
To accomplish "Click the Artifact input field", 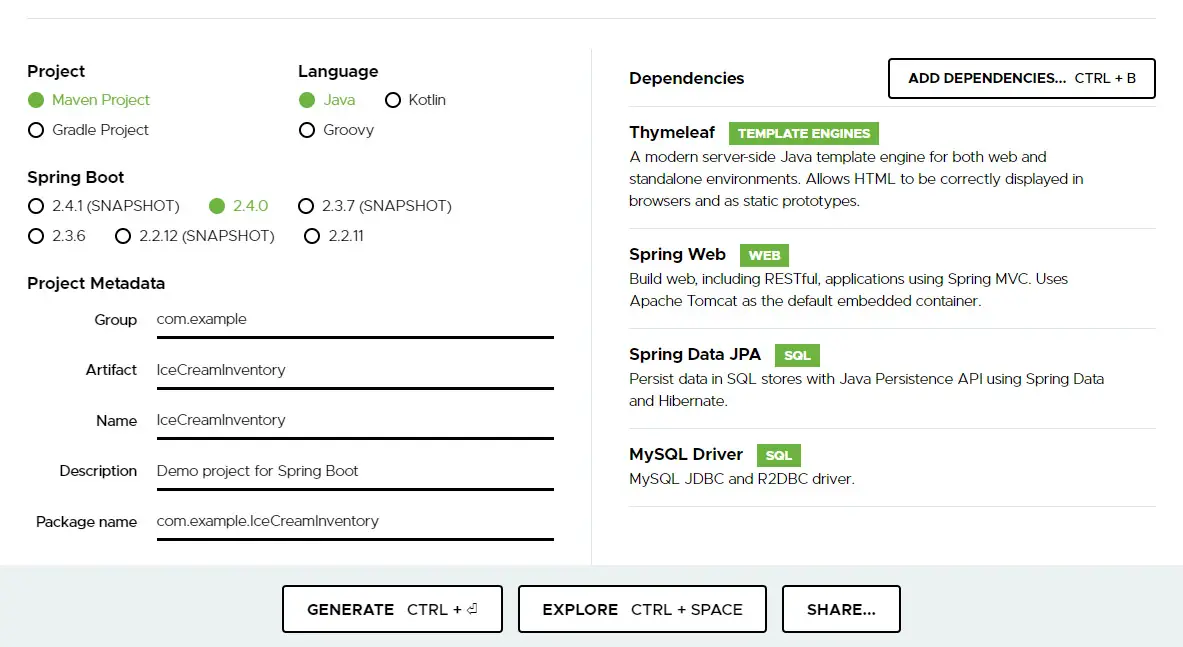I will (x=355, y=369).
